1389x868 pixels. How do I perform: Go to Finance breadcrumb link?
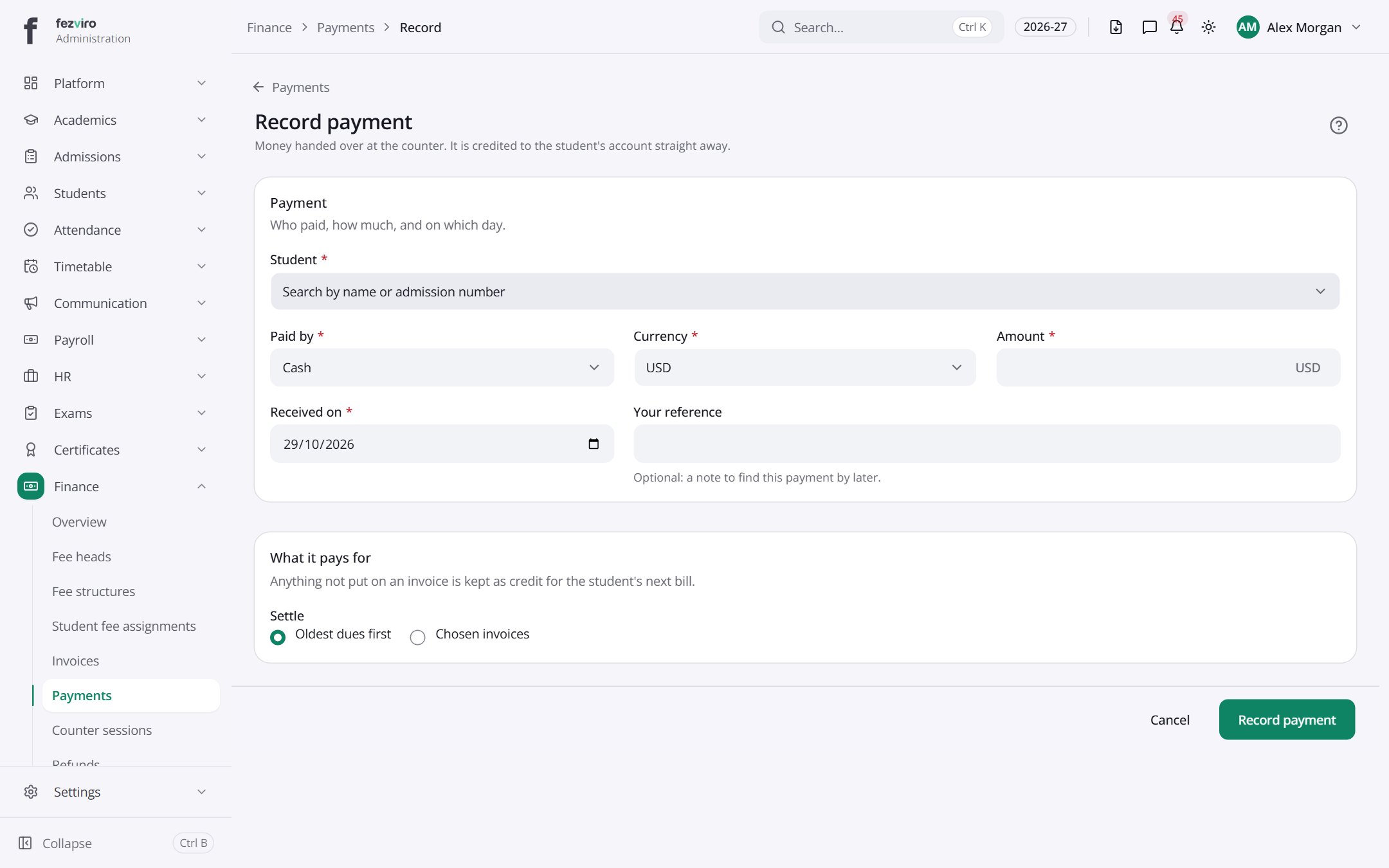tap(269, 27)
